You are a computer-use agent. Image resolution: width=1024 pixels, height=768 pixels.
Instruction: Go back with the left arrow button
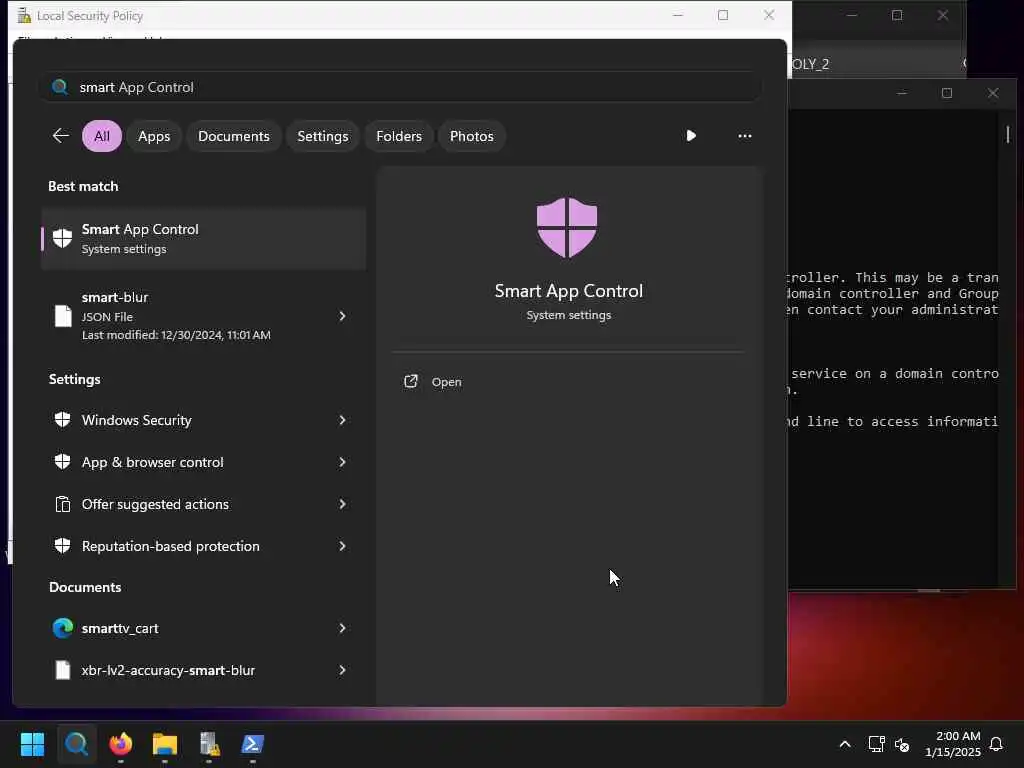[61, 136]
